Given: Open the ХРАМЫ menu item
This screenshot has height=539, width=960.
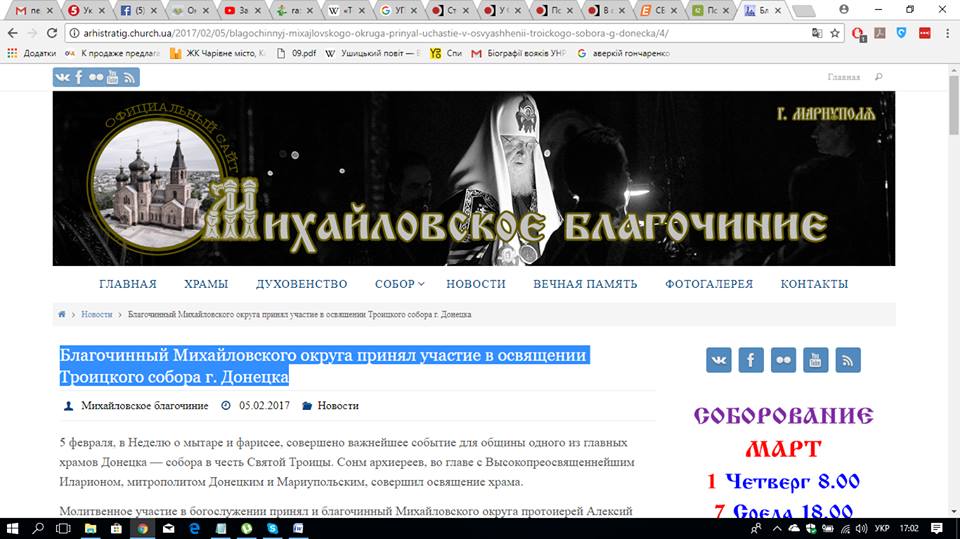Looking at the screenshot, I should coord(206,284).
